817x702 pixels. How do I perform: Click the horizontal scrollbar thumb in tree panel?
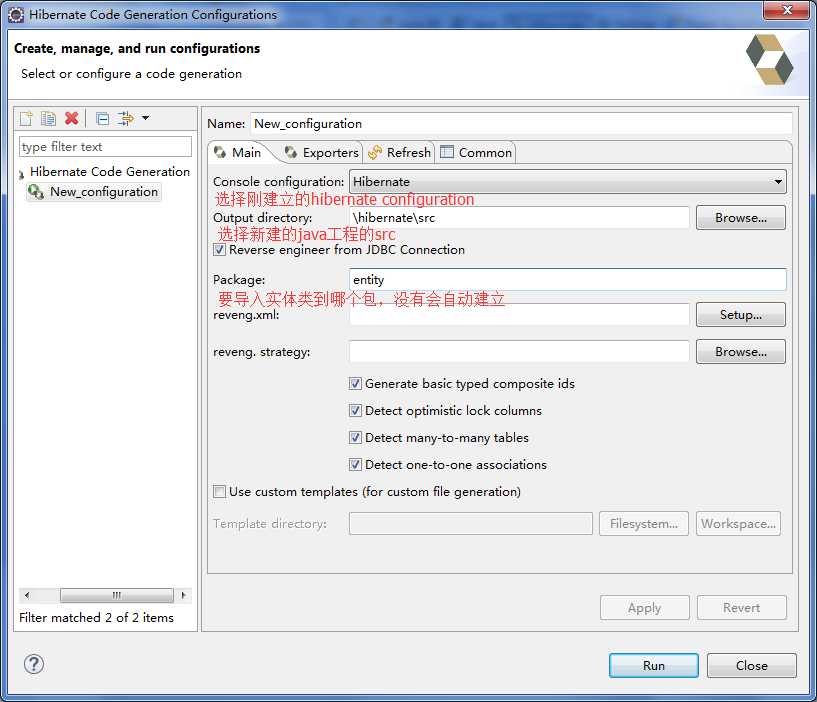117,595
